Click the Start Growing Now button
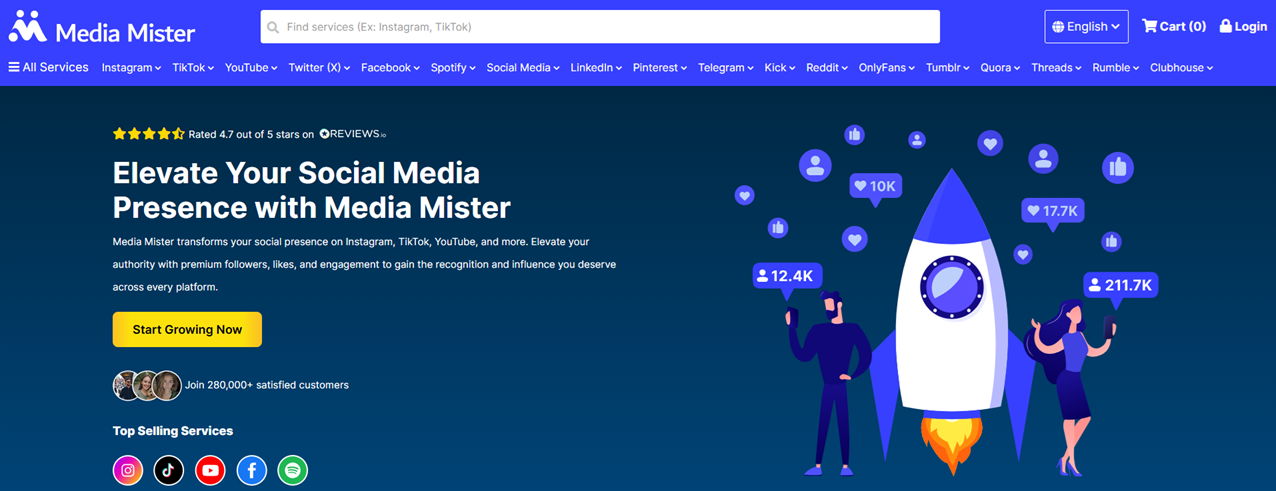The image size is (1276, 491). (187, 330)
